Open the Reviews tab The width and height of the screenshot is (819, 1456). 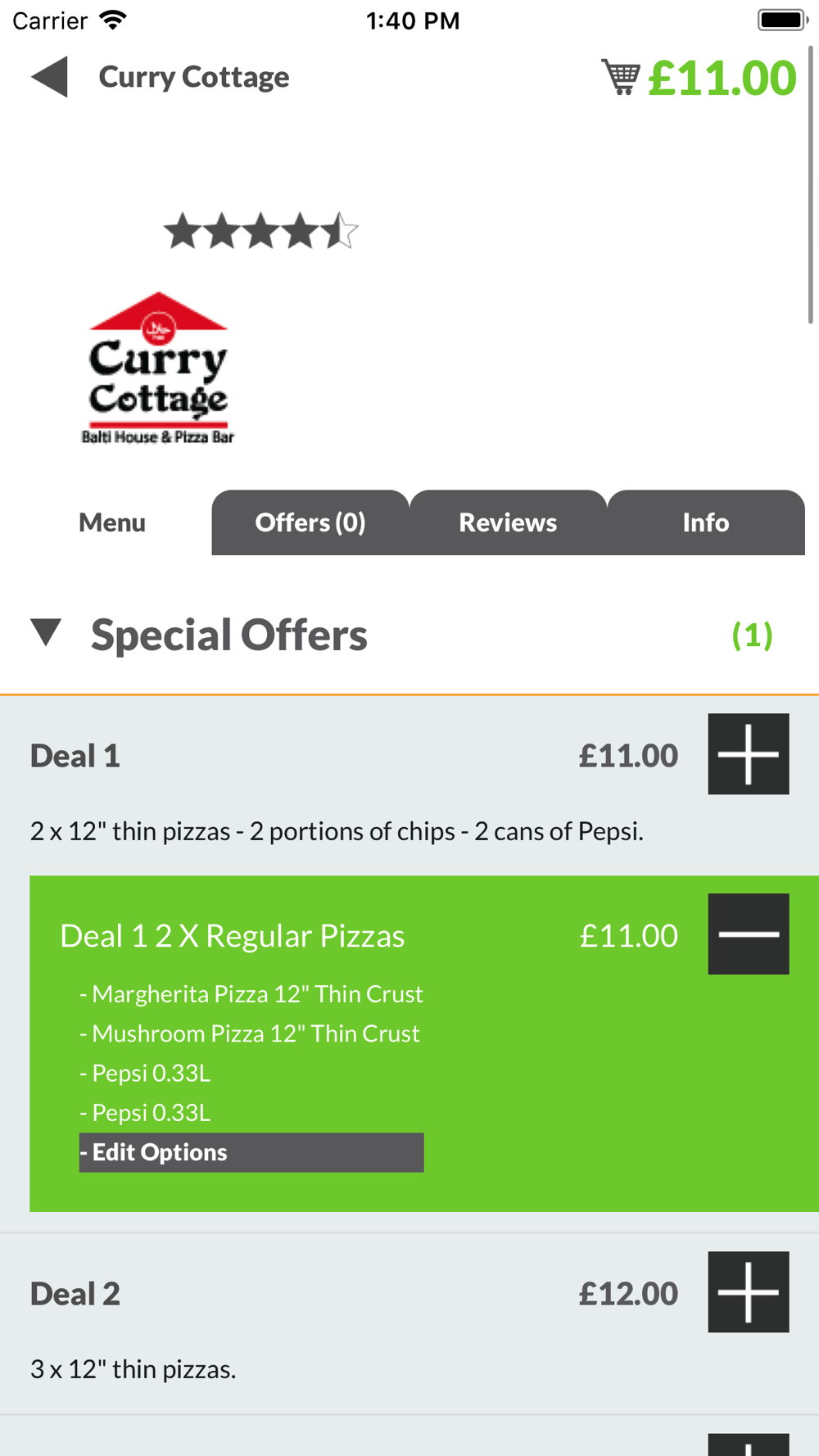pyautogui.click(x=508, y=522)
